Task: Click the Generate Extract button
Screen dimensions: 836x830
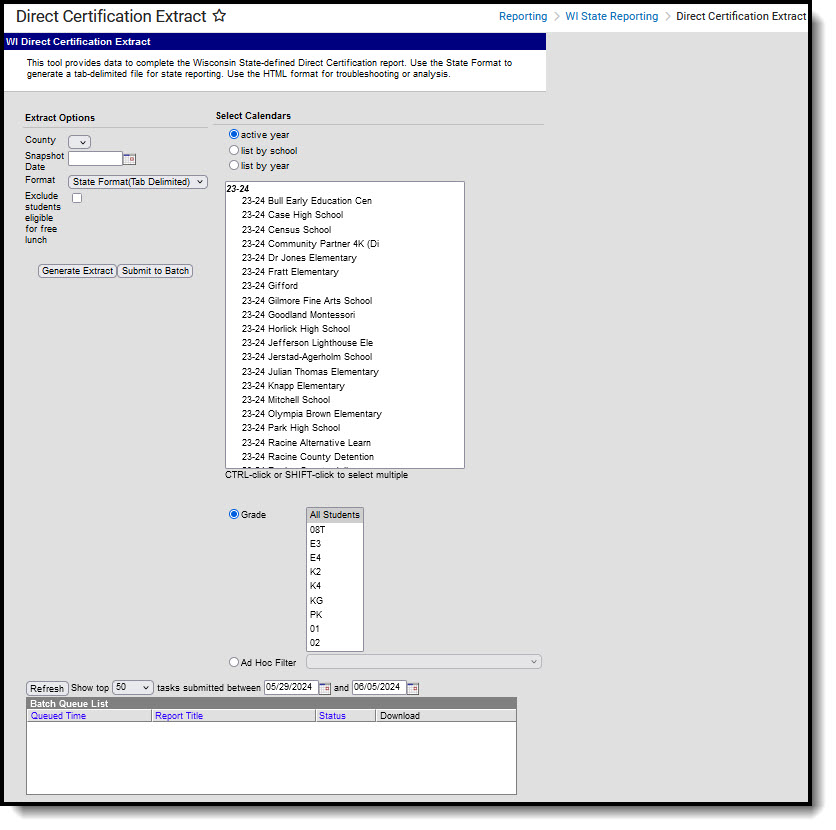Action: (77, 271)
